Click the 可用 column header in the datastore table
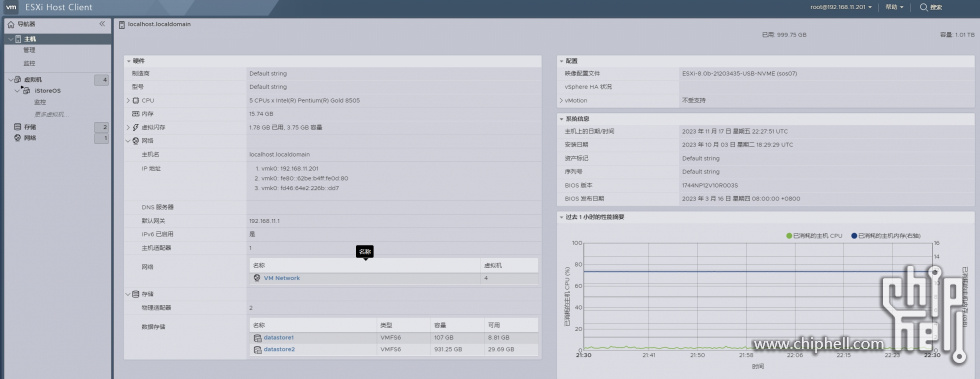This screenshot has width=980, height=379. point(511,325)
